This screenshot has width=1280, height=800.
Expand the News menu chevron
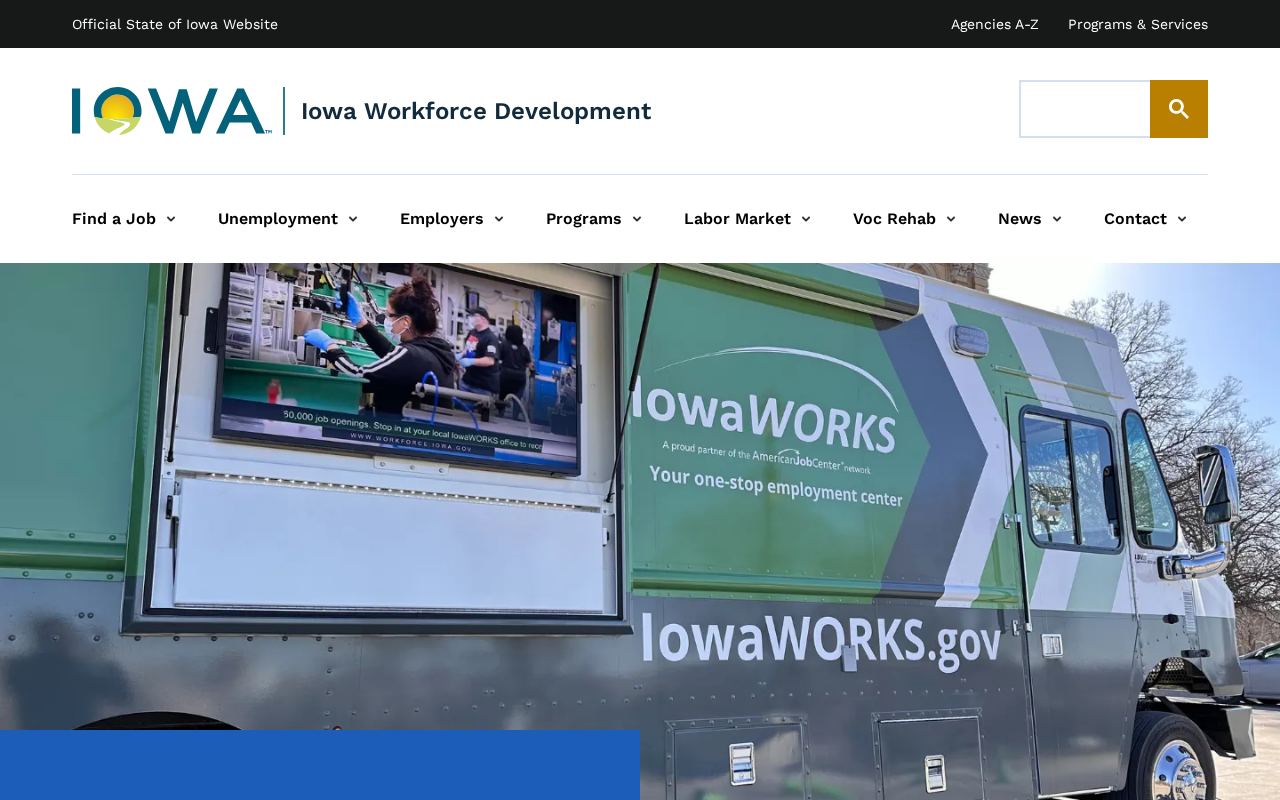(x=1057, y=219)
